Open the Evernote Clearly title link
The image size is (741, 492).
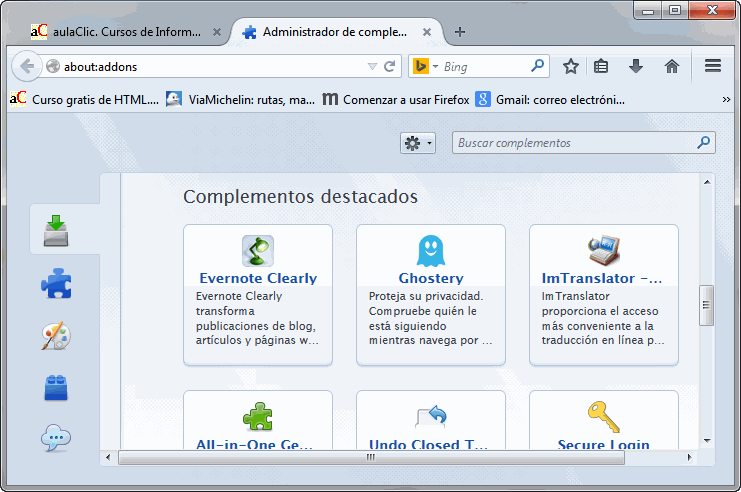pos(258,278)
